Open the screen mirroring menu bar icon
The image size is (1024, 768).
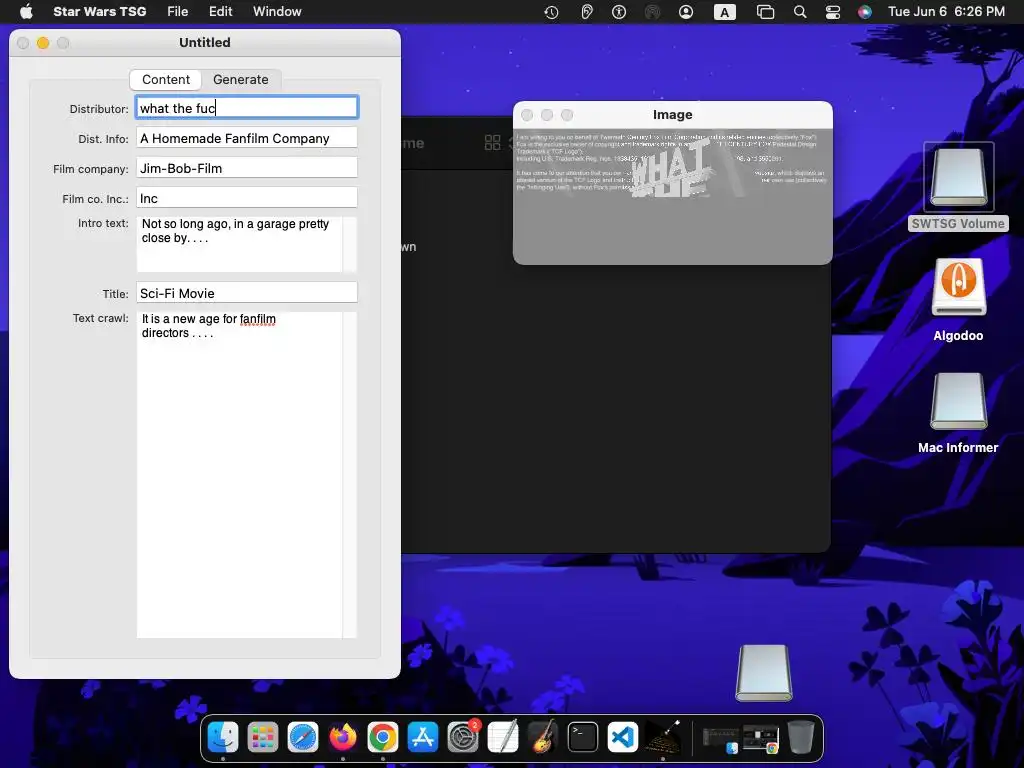765,12
